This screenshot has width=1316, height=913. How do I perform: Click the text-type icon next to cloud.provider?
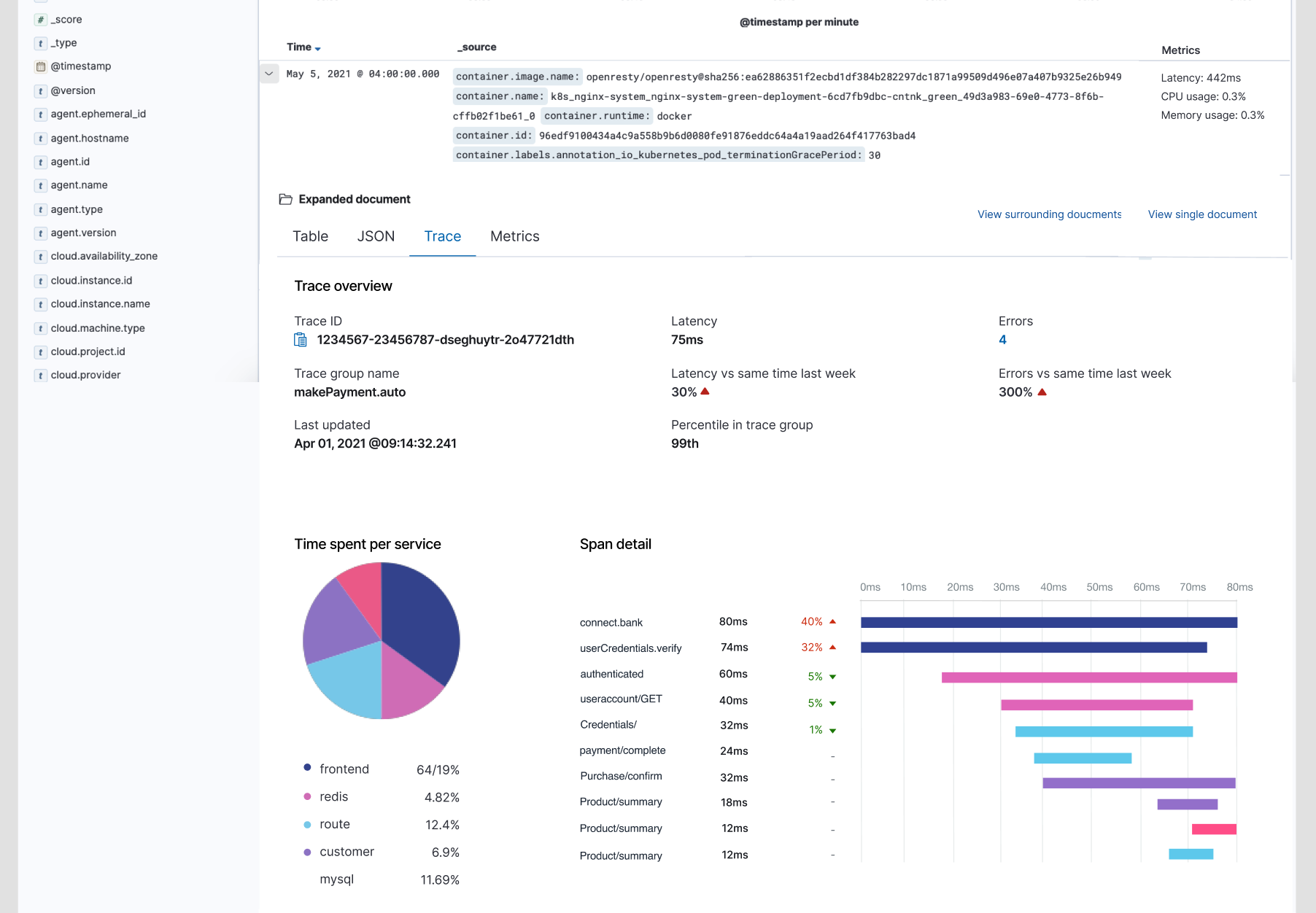pyautogui.click(x=41, y=375)
